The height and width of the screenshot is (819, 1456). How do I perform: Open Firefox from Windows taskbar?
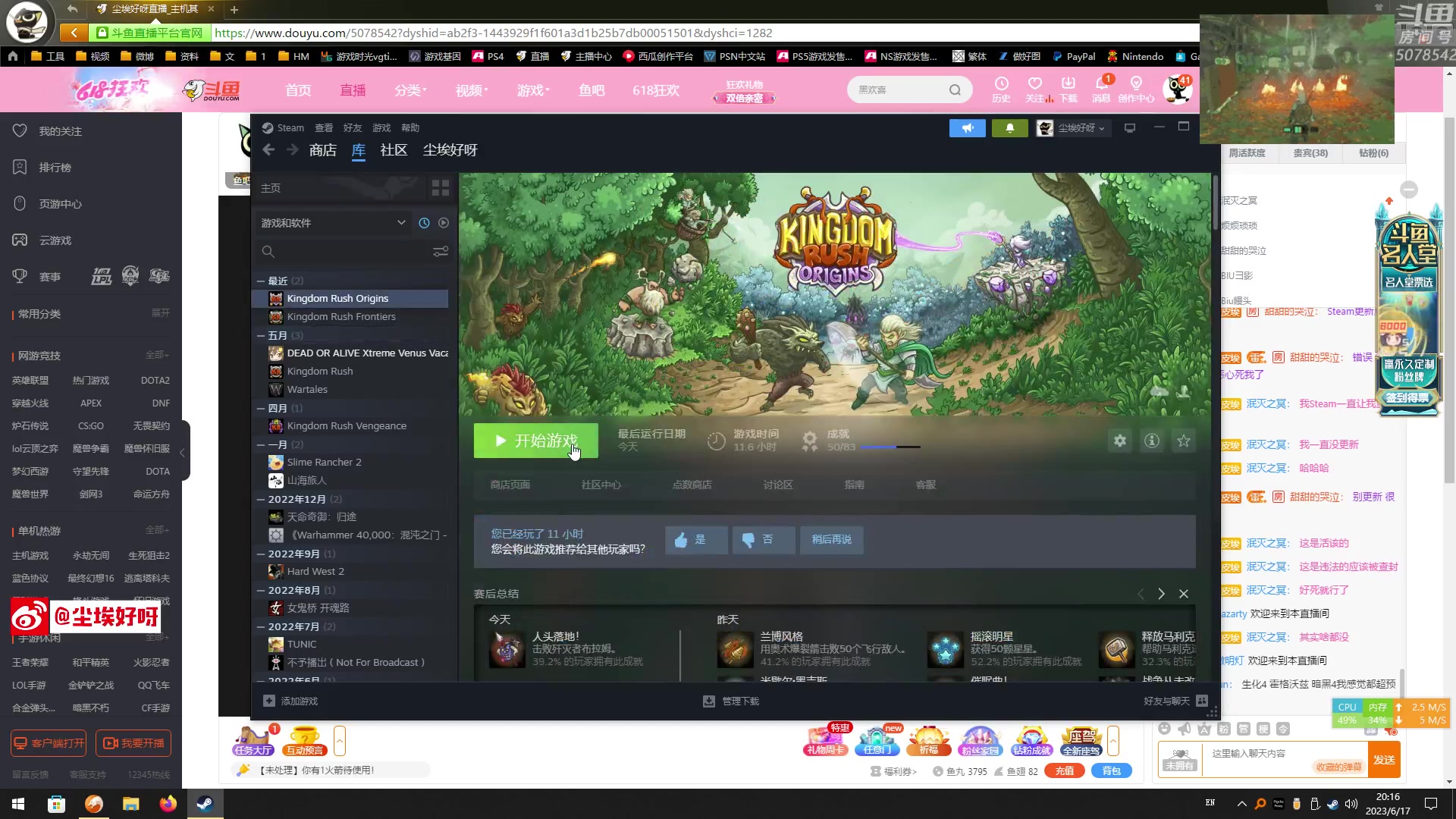[168, 804]
